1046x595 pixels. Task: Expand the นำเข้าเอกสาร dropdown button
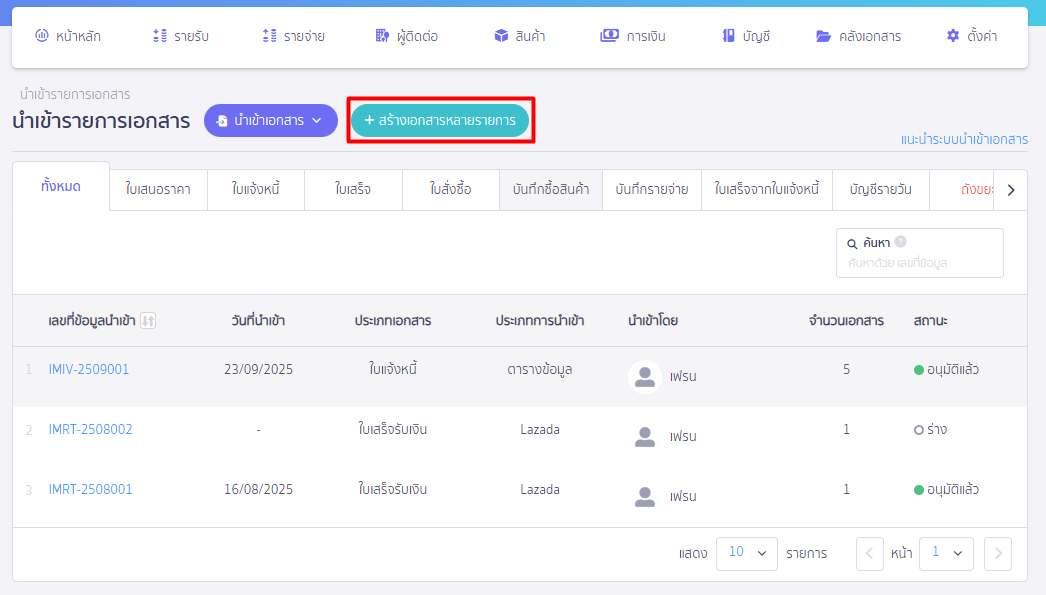coord(270,120)
